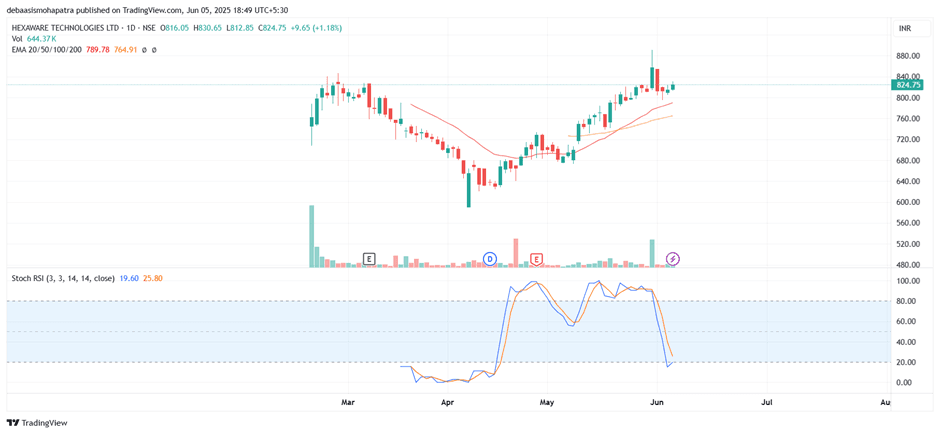940x434 pixels.
Task: Click the 560.00 price axis label
Action: click(x=909, y=224)
